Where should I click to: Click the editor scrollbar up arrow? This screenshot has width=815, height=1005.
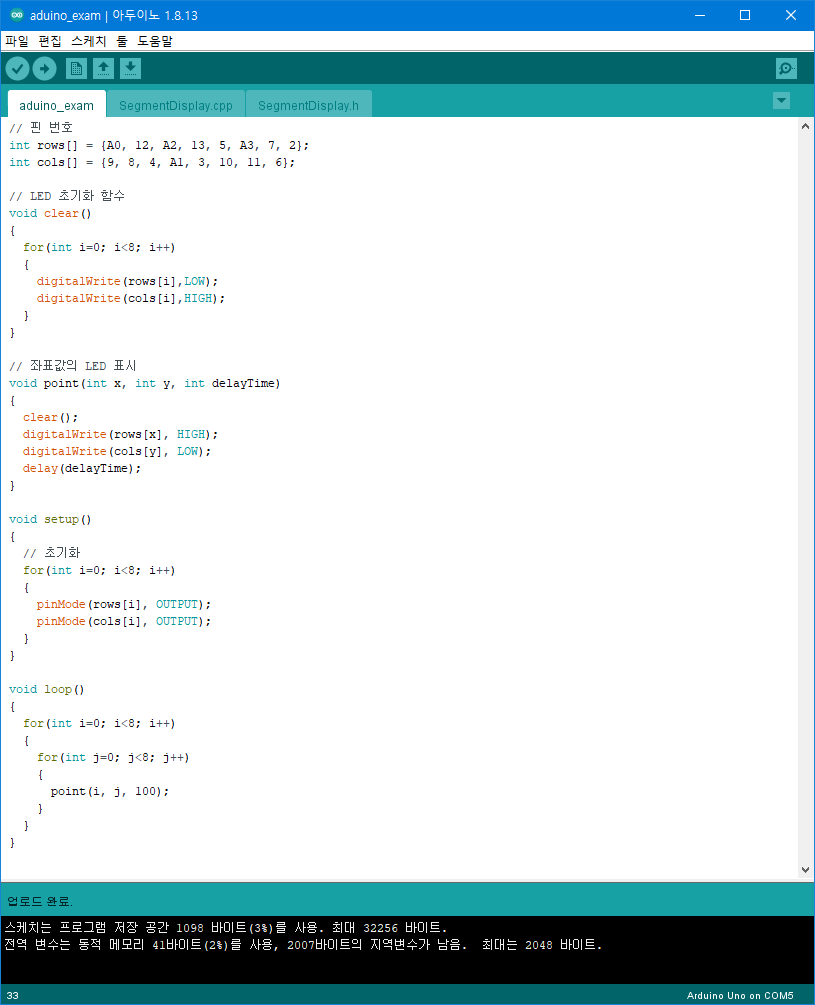[x=805, y=126]
